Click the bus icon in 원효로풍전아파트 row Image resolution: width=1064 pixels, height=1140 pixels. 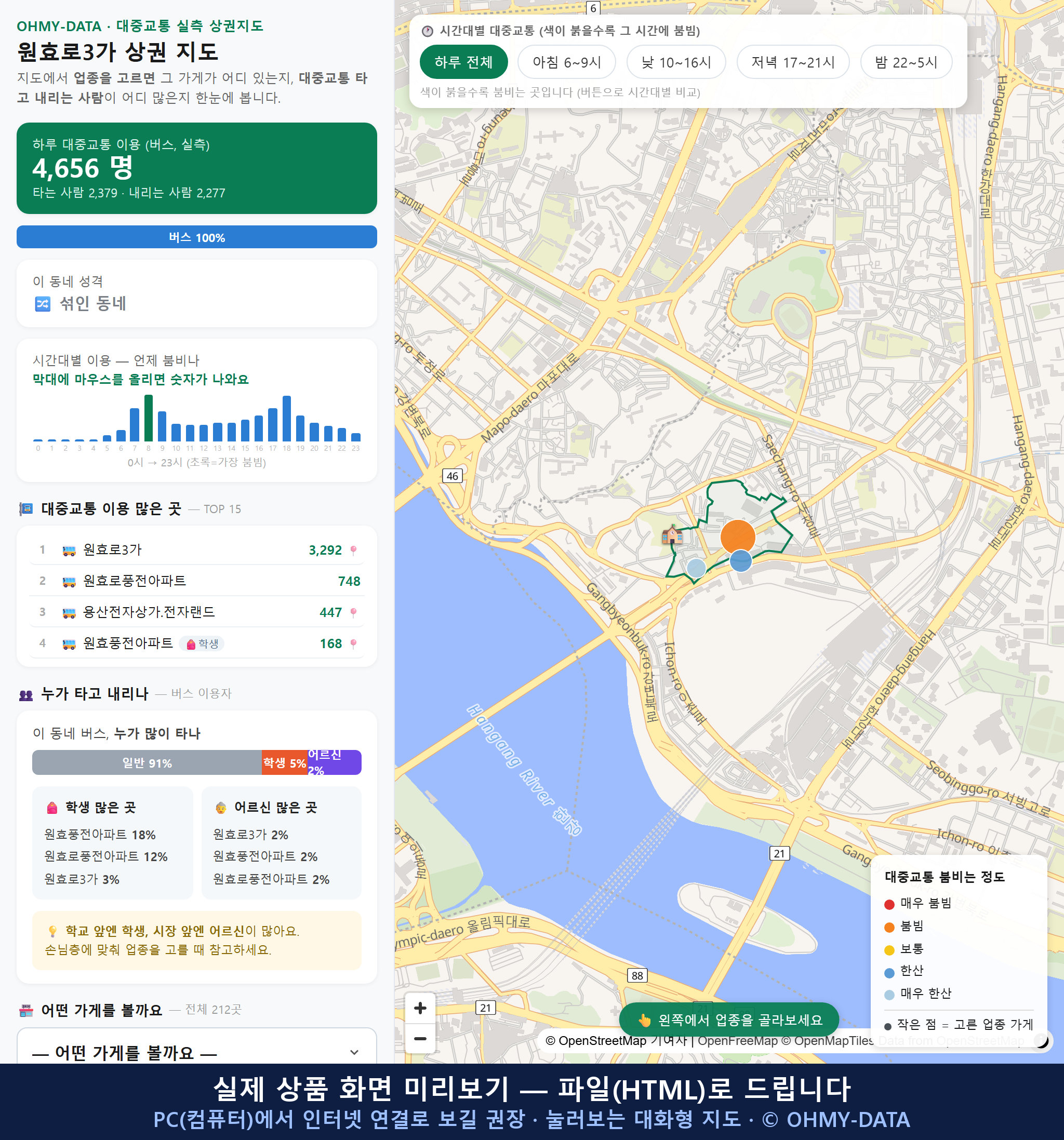[x=69, y=582]
